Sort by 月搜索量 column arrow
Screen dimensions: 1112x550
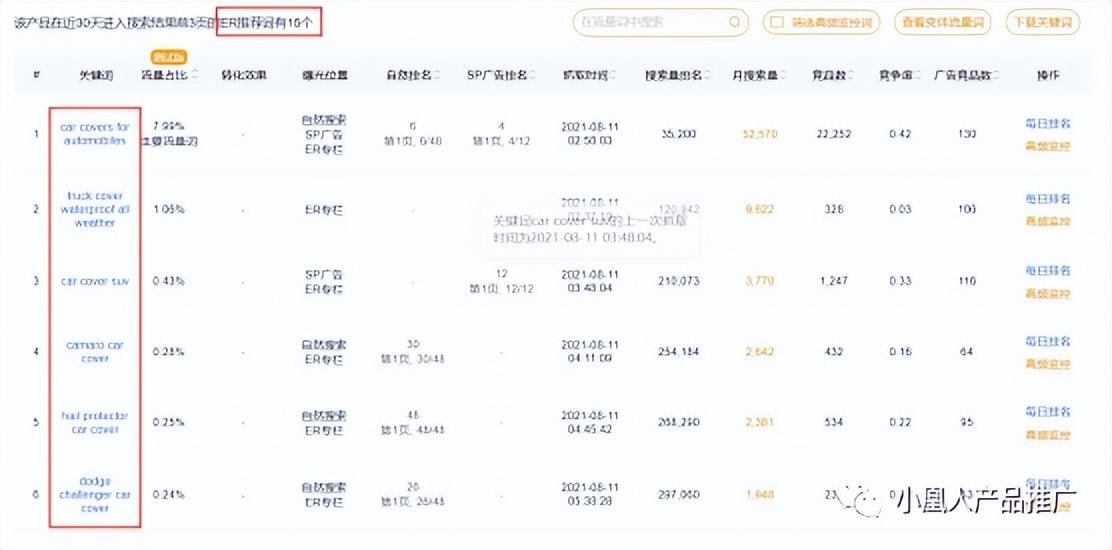click(782, 74)
